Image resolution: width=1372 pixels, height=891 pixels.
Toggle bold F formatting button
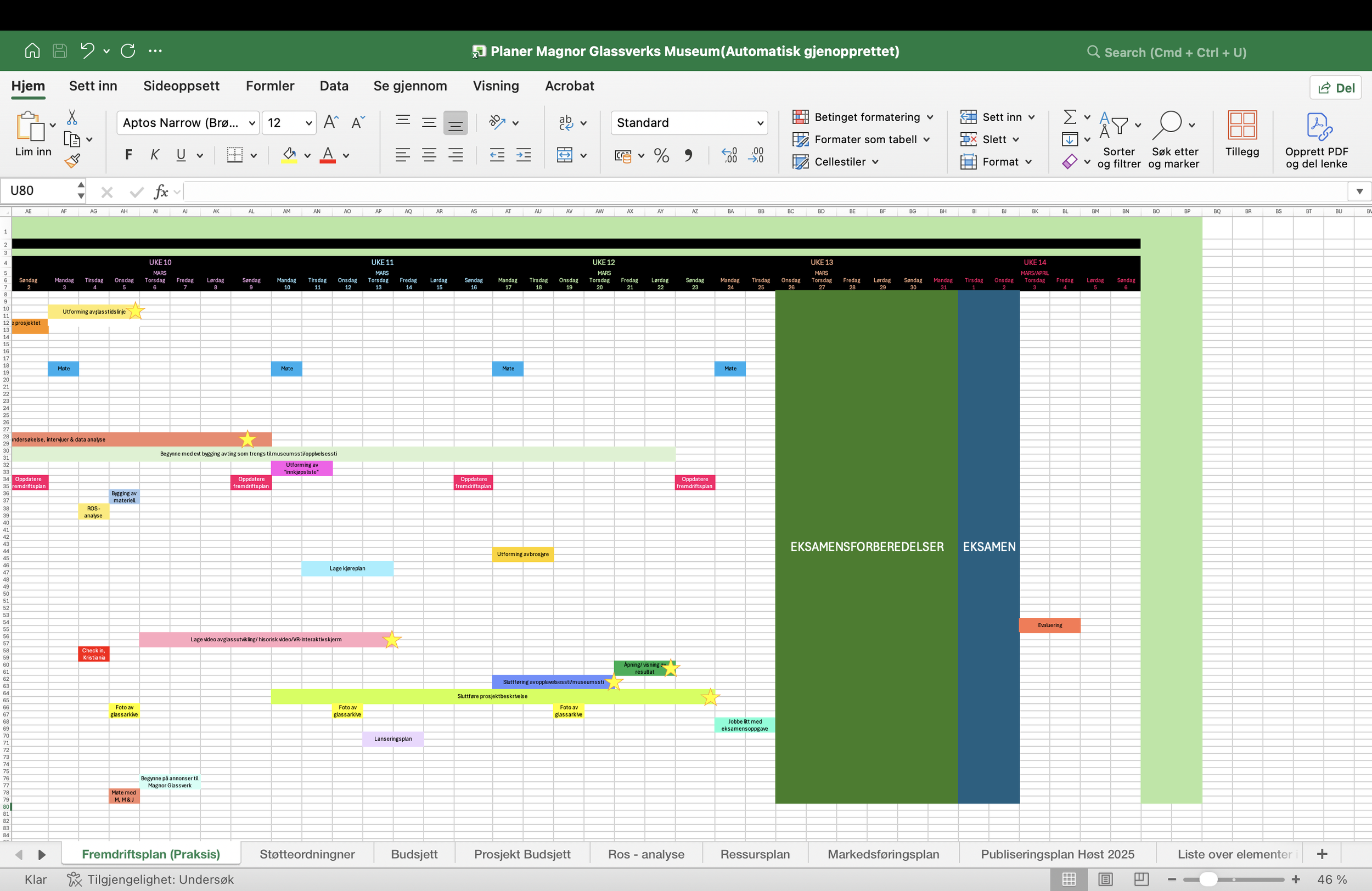tap(128, 155)
